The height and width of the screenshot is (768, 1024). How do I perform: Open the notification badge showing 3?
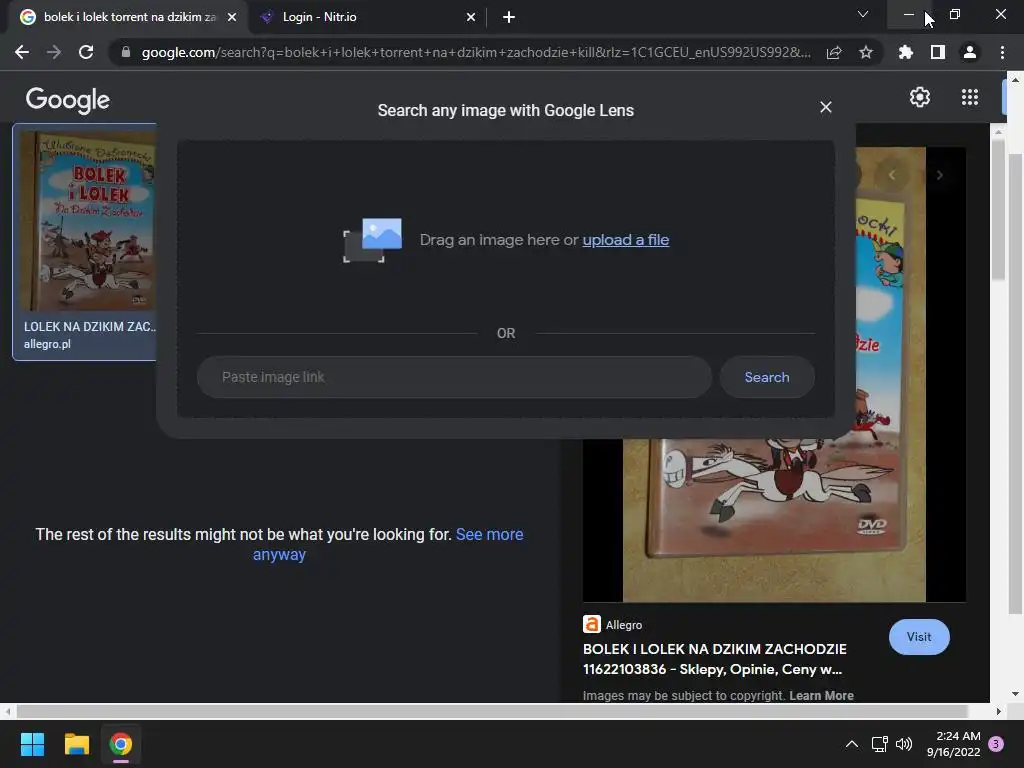[x=996, y=744]
